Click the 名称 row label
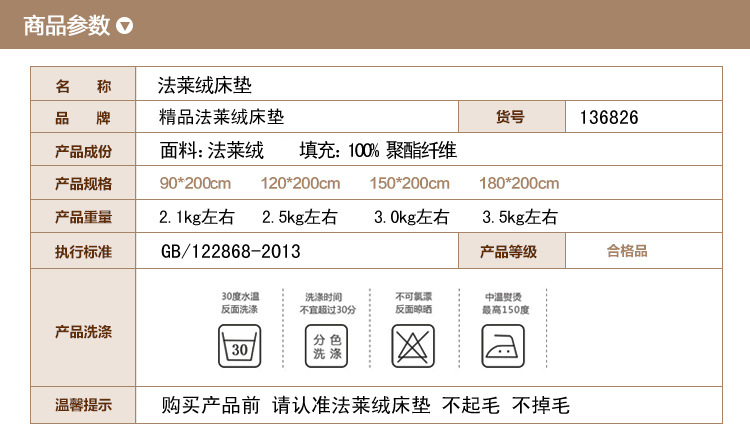 pos(83,86)
